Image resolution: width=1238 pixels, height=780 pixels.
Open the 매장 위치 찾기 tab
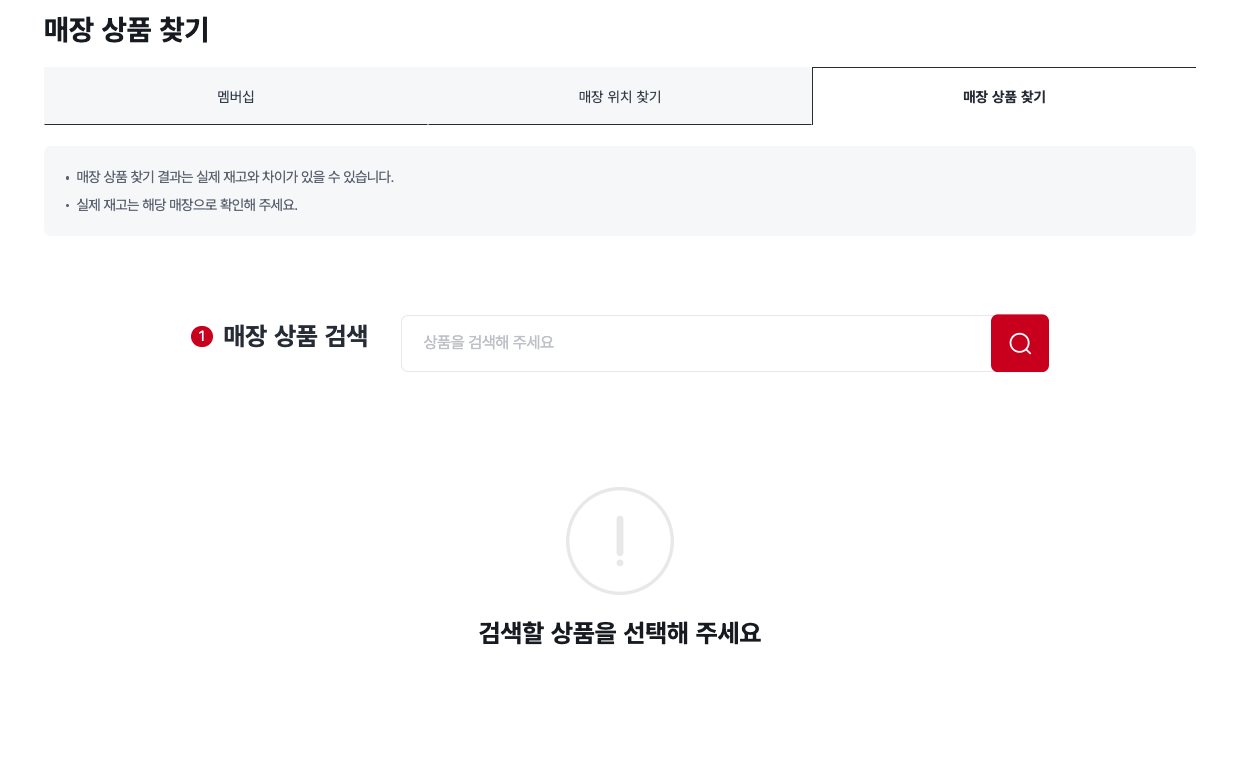tap(619, 96)
